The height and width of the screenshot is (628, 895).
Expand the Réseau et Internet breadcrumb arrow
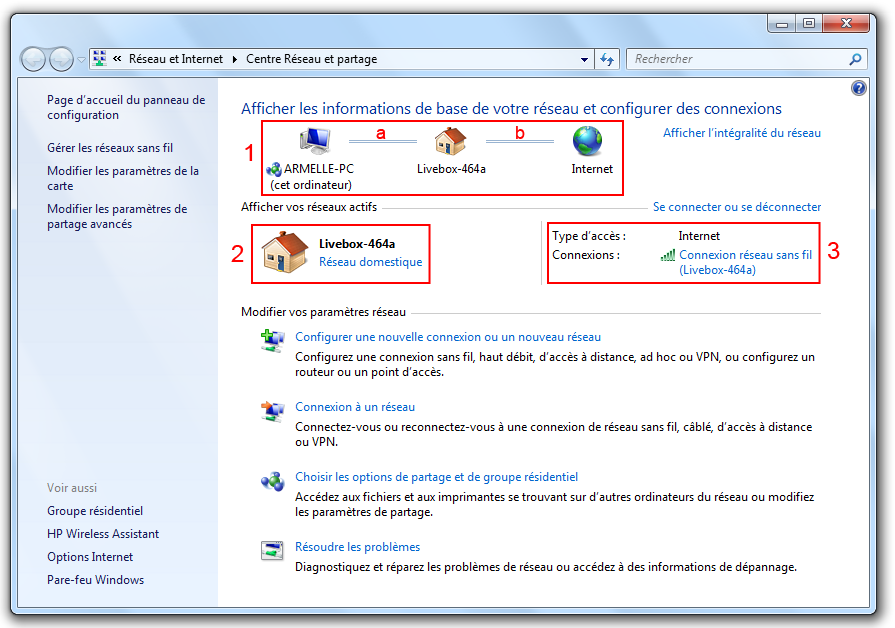click(235, 59)
